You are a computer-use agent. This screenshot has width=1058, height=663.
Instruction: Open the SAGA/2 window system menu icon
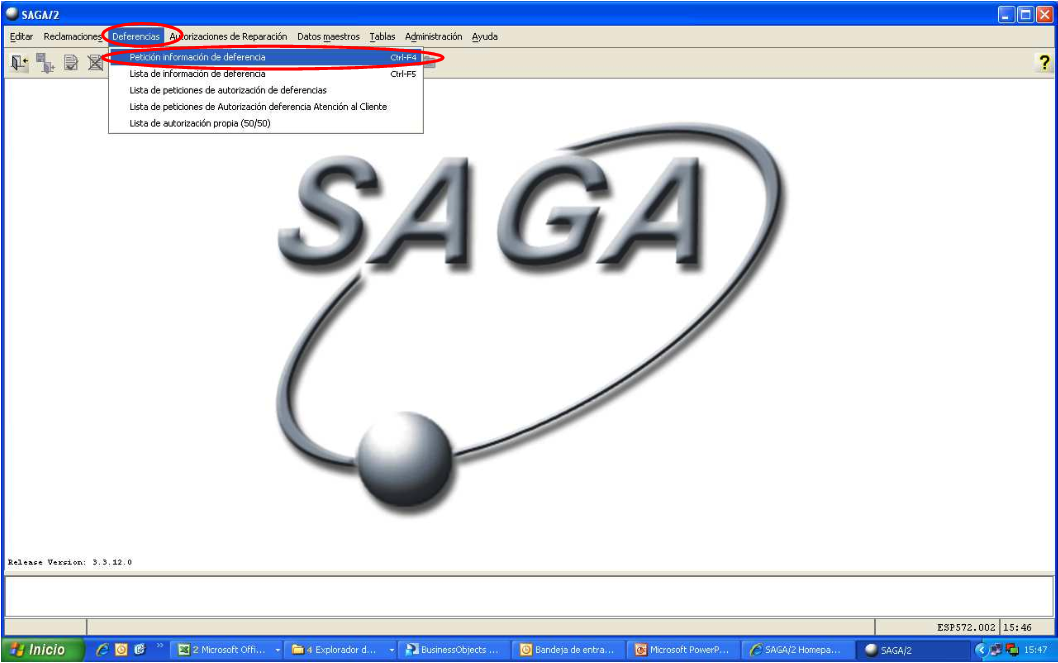[12, 14]
